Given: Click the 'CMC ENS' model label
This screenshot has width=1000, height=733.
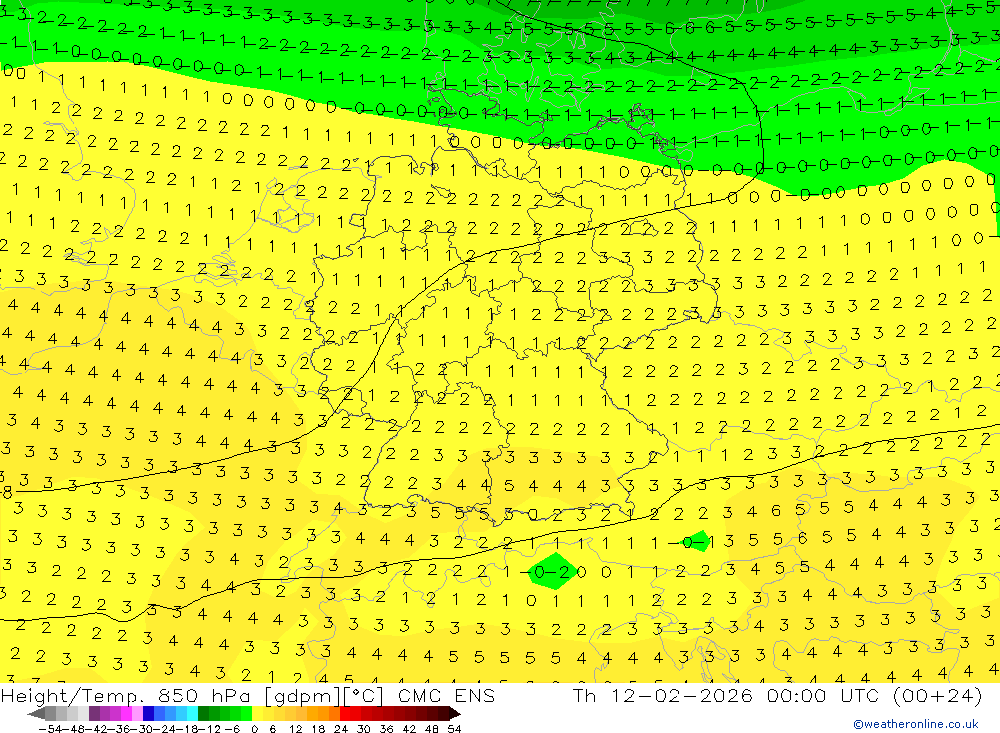Looking at the screenshot, I should (446, 695).
